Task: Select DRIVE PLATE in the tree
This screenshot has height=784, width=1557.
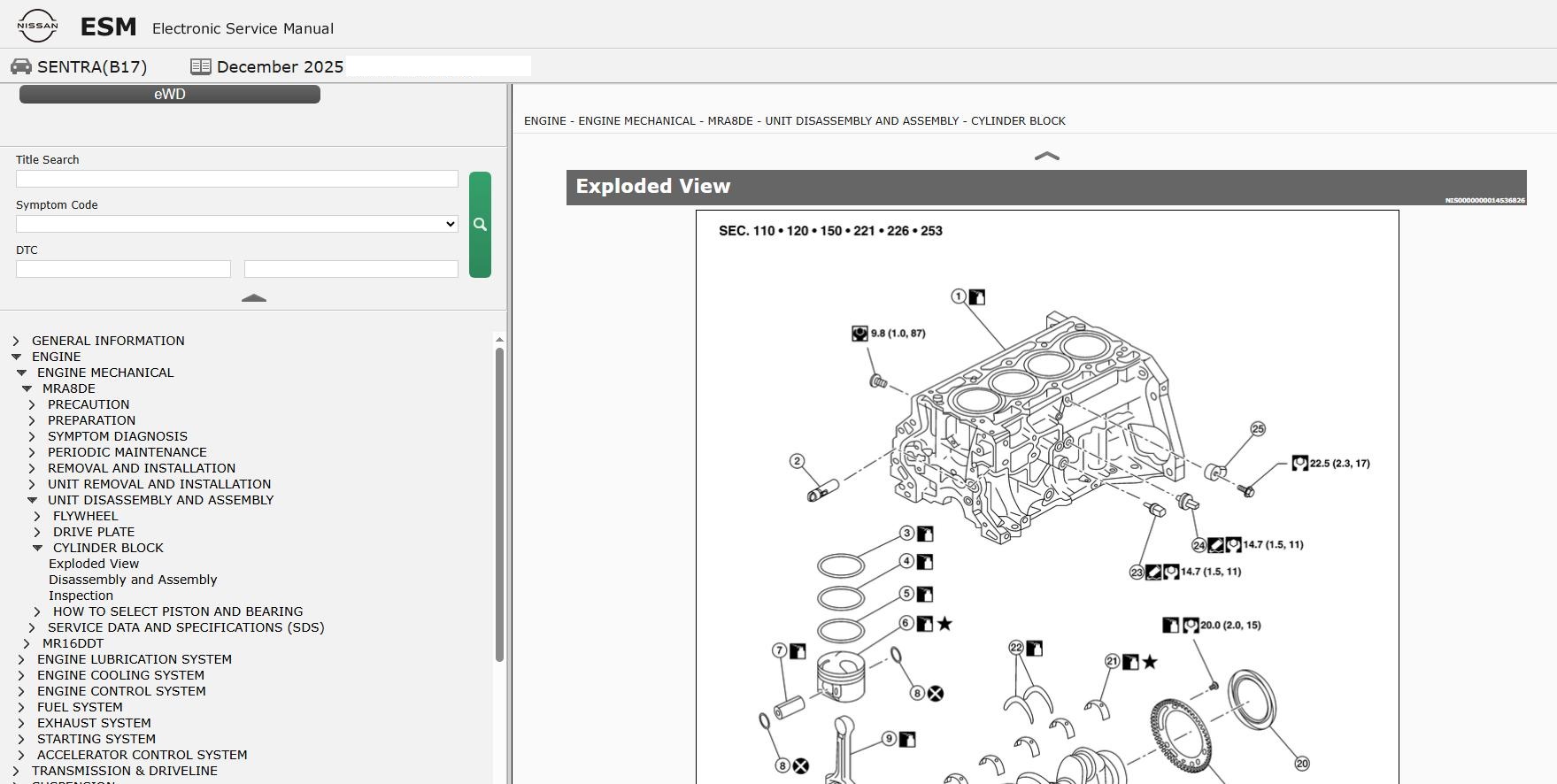Action: point(94,532)
